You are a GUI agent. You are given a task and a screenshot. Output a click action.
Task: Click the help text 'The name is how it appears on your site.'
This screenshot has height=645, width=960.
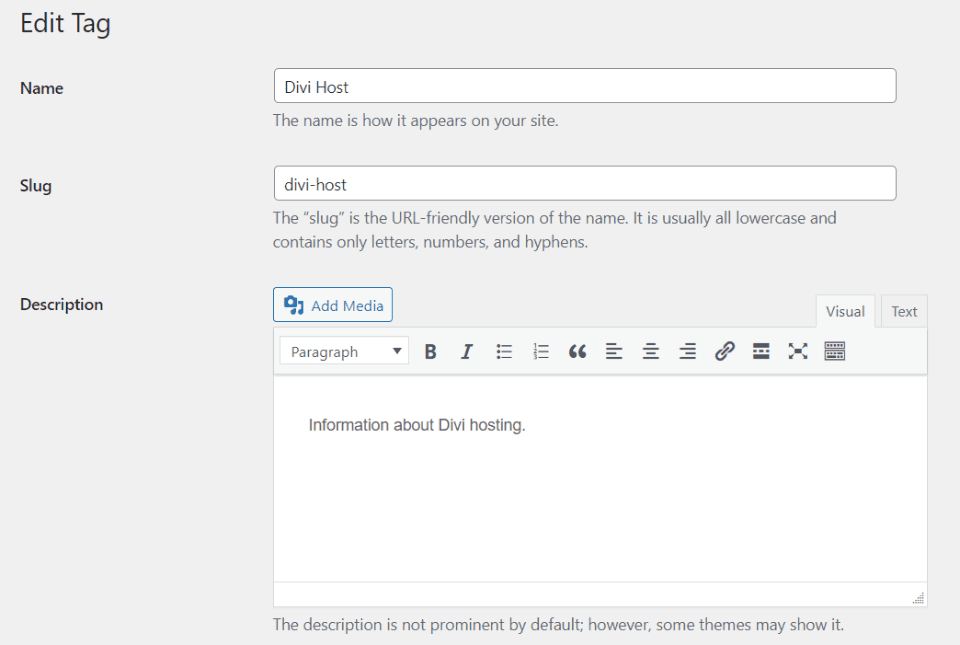(416, 121)
